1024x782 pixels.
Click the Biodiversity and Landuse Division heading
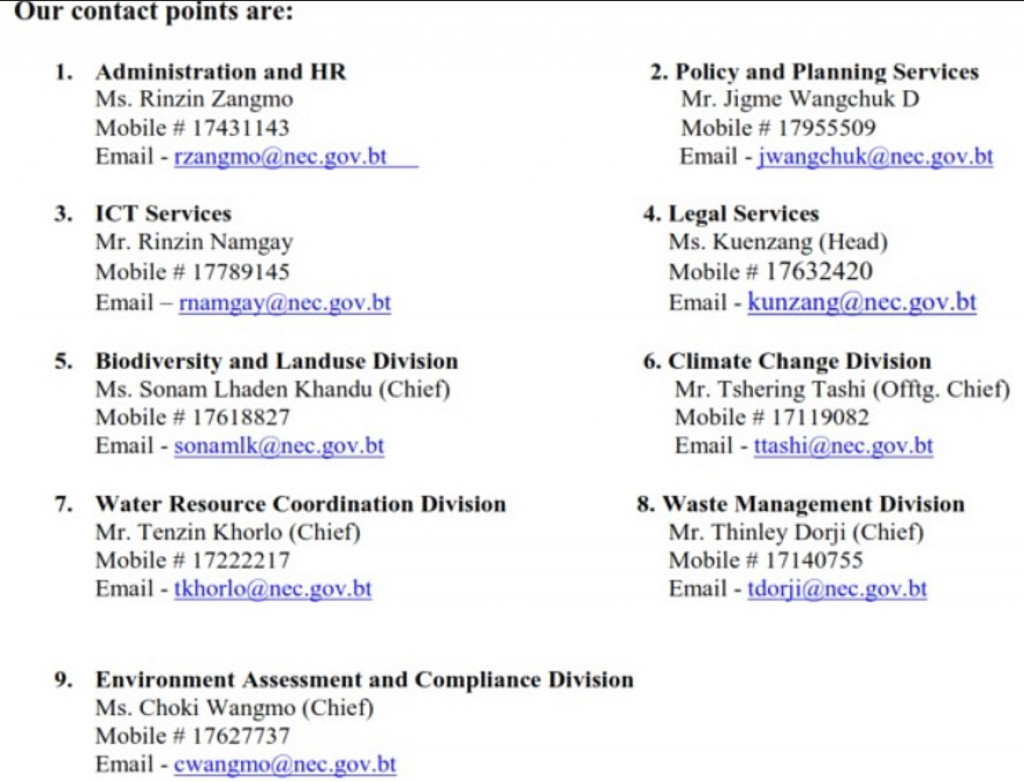(277, 361)
